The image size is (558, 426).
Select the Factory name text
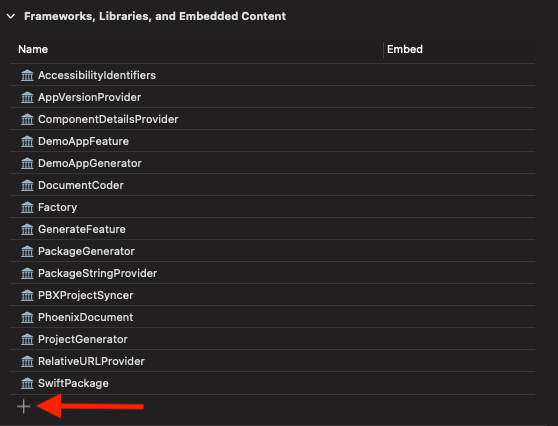click(57, 207)
